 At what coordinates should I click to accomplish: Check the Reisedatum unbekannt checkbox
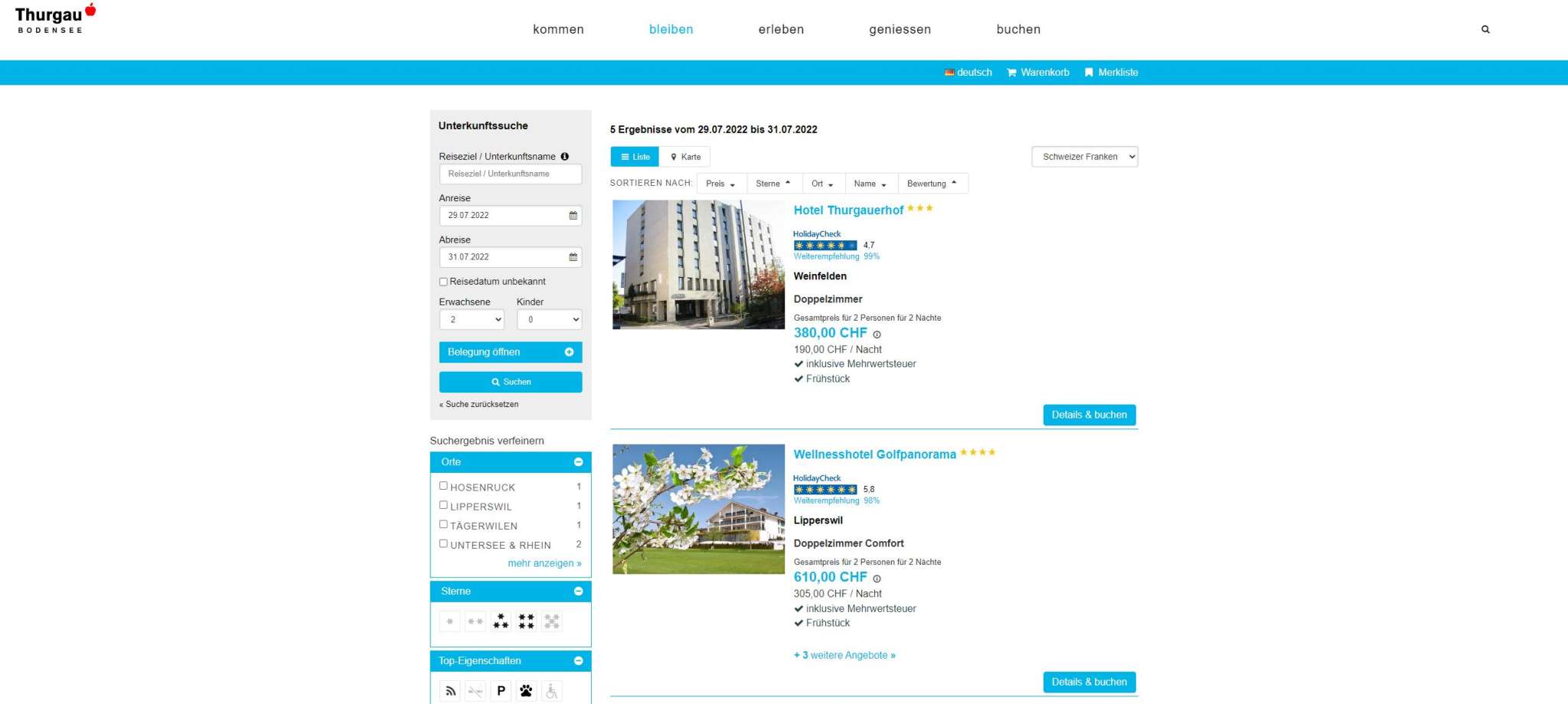click(x=443, y=282)
